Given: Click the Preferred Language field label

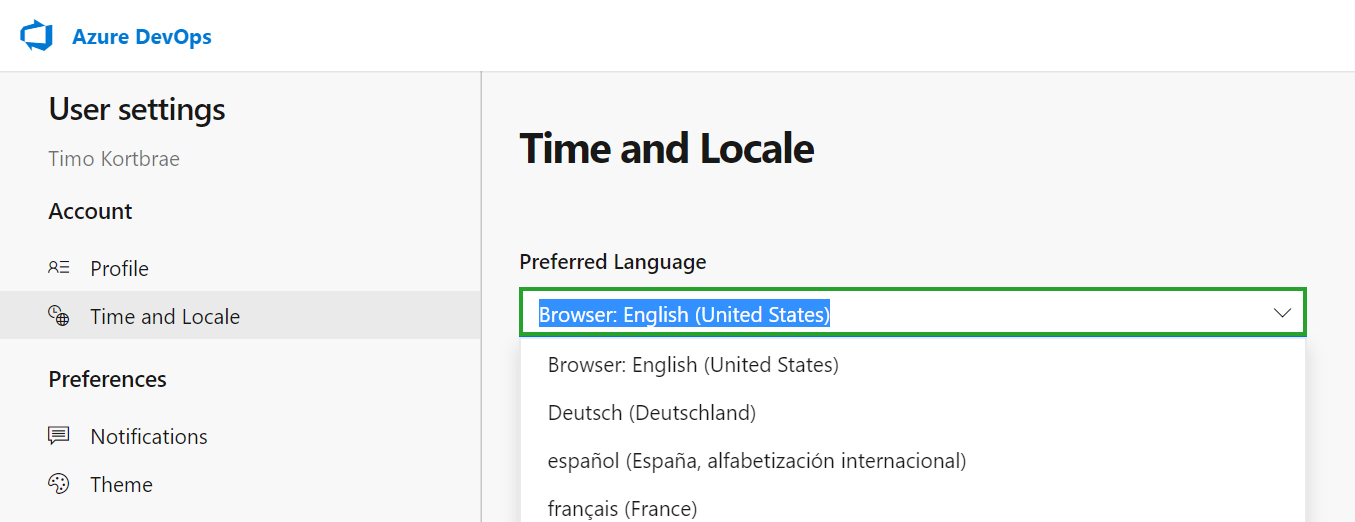Looking at the screenshot, I should [x=612, y=262].
